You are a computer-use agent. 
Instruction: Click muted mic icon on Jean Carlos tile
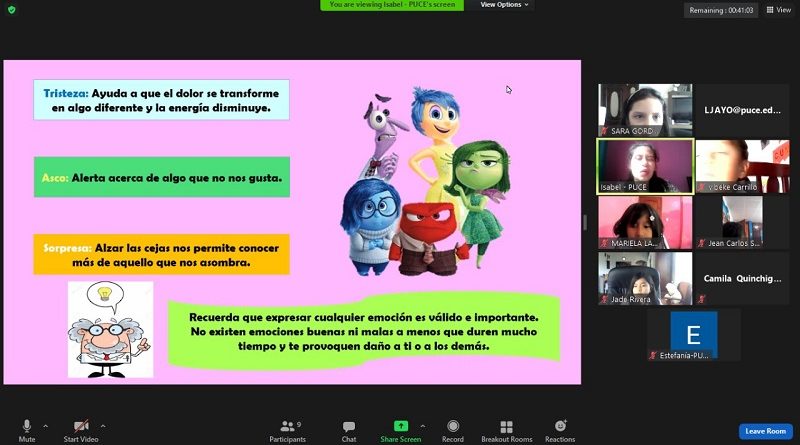coord(702,243)
